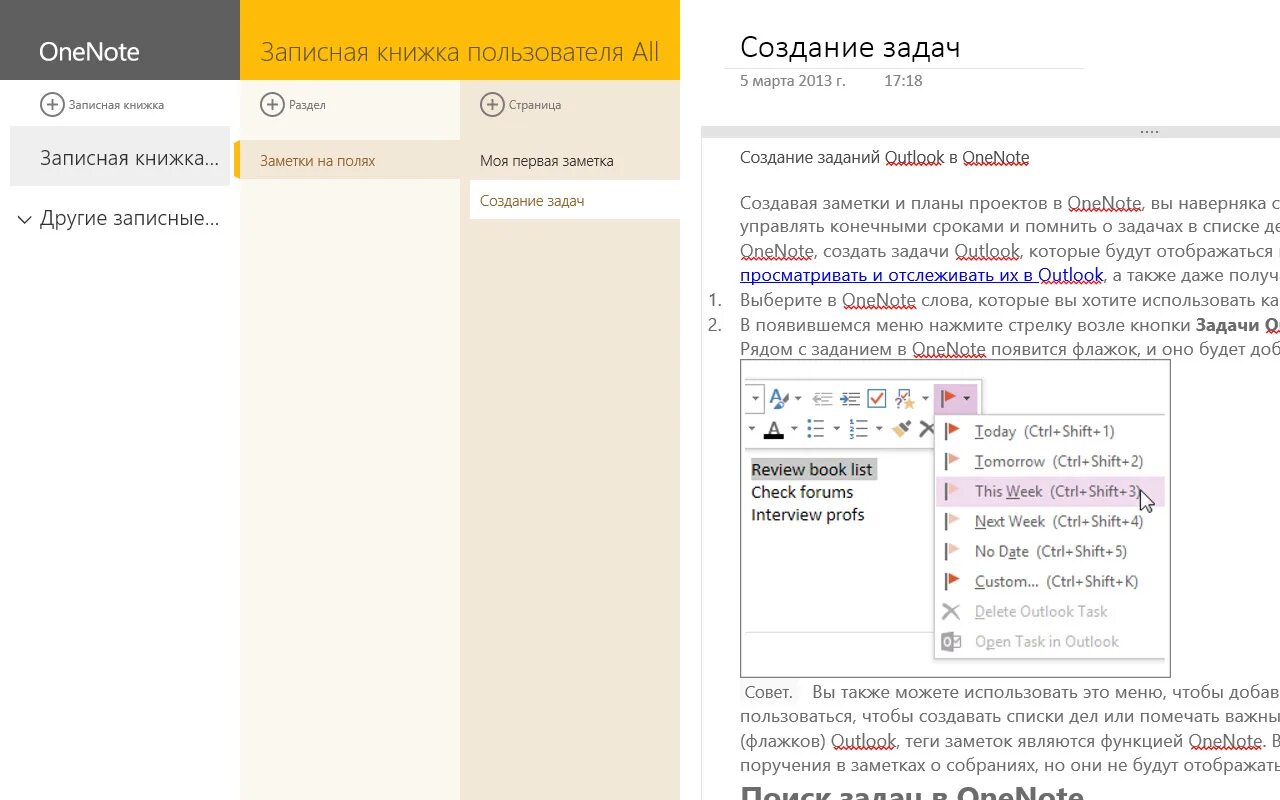Click the red flag icon beside Today
Image resolution: width=1280 pixels, height=800 pixels.
pyautogui.click(x=952, y=431)
